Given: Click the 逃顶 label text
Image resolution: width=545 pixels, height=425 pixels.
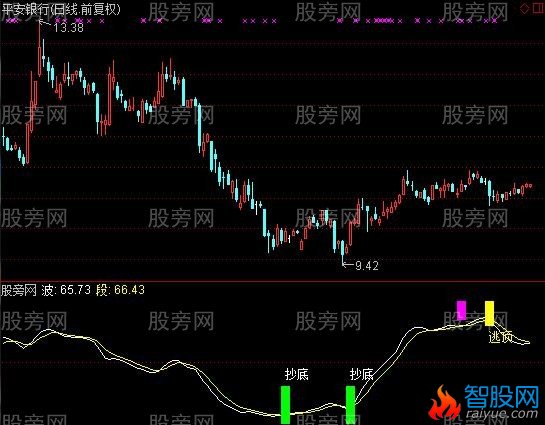Looking at the screenshot, I should (501, 337).
